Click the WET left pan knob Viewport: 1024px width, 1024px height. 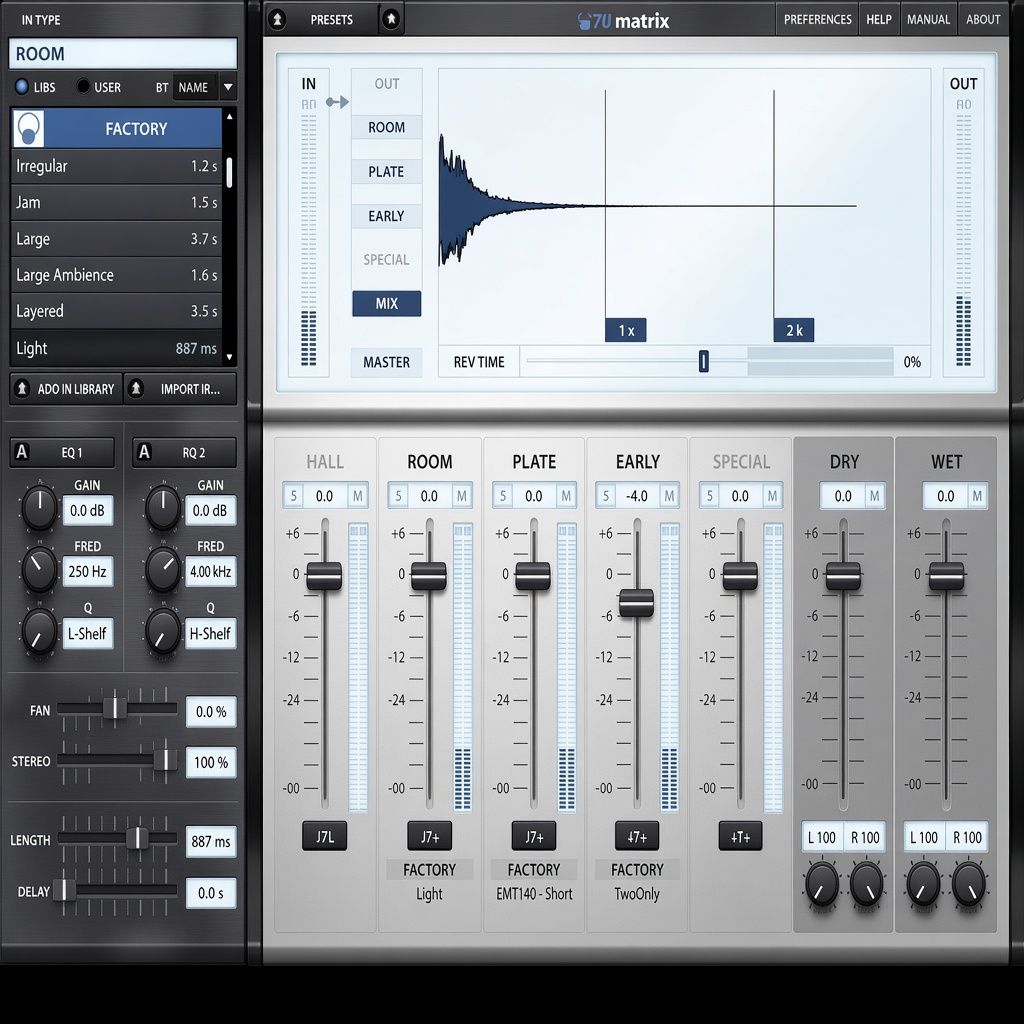coord(923,884)
